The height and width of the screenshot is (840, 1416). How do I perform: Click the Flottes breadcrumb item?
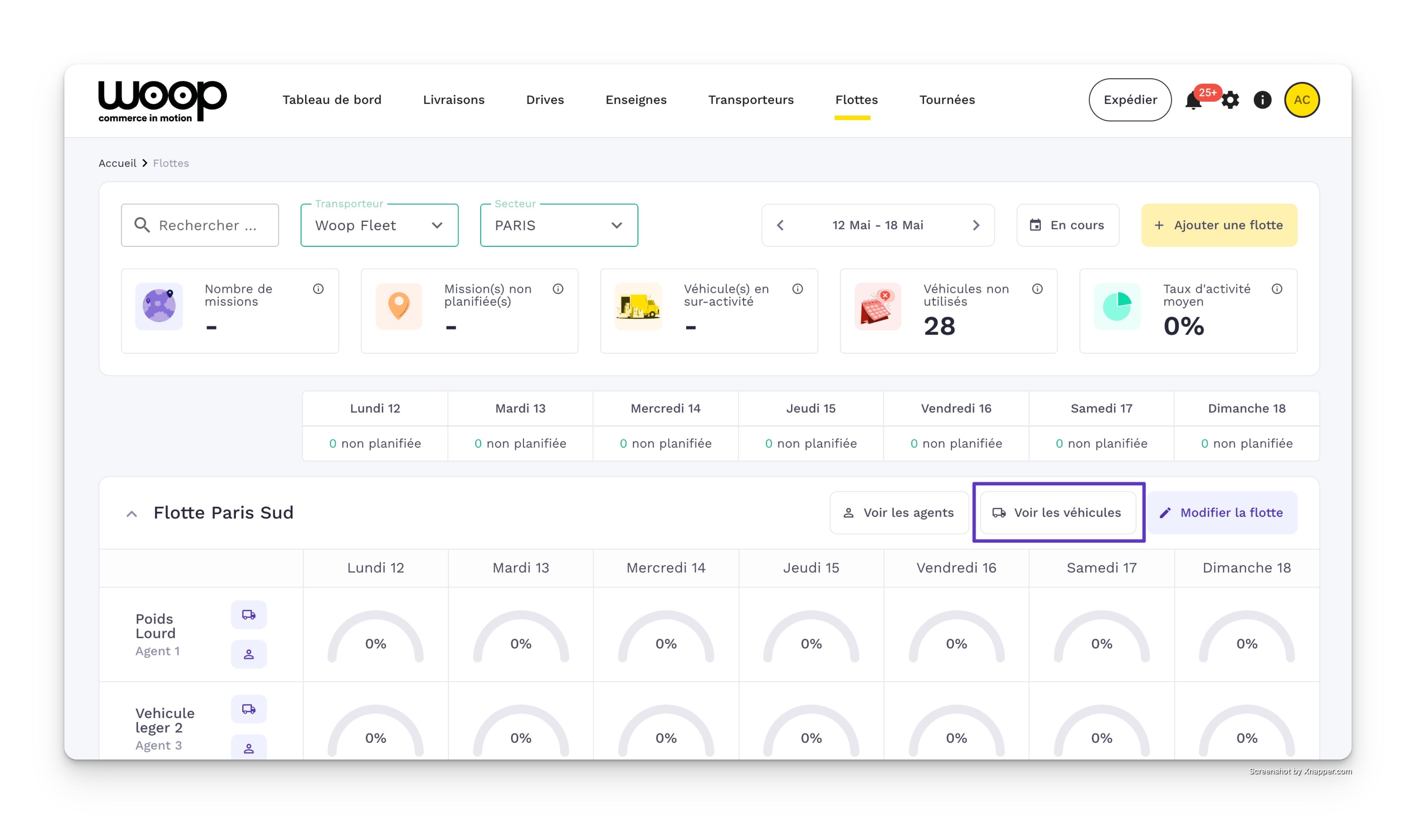171,163
